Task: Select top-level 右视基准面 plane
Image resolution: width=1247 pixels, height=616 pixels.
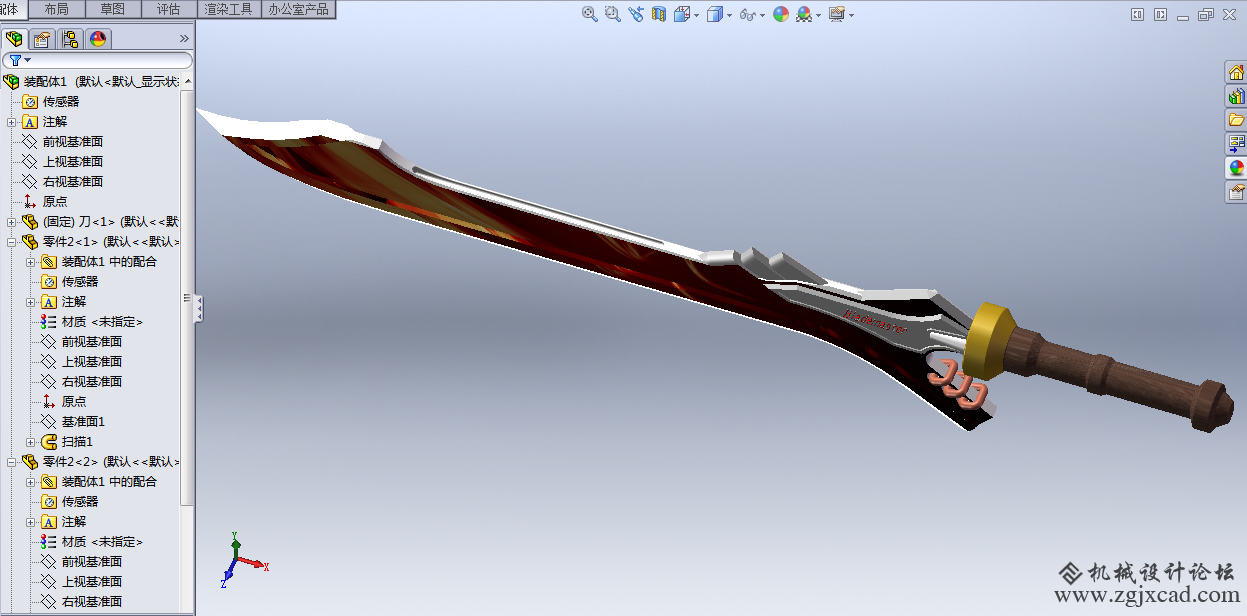Action: pos(62,182)
